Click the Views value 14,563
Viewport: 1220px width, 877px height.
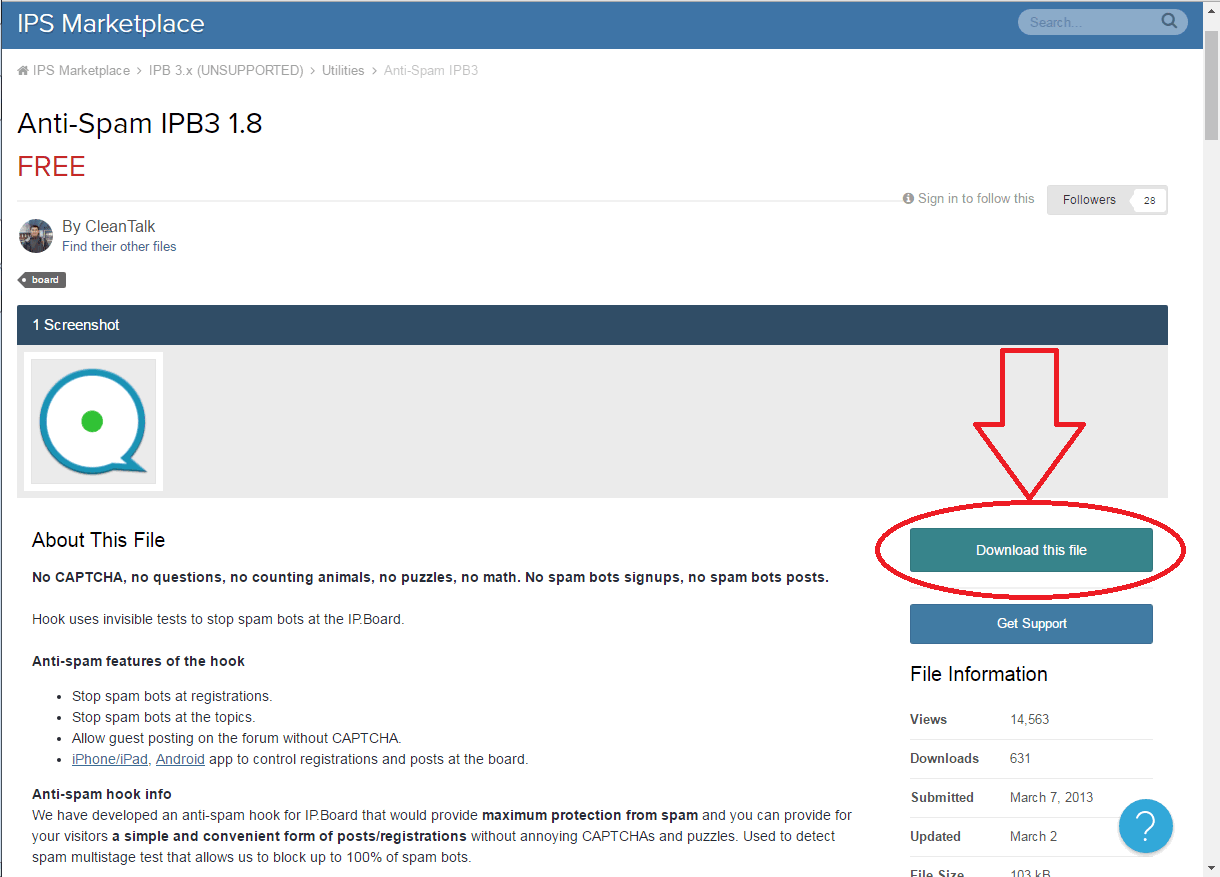1029,720
